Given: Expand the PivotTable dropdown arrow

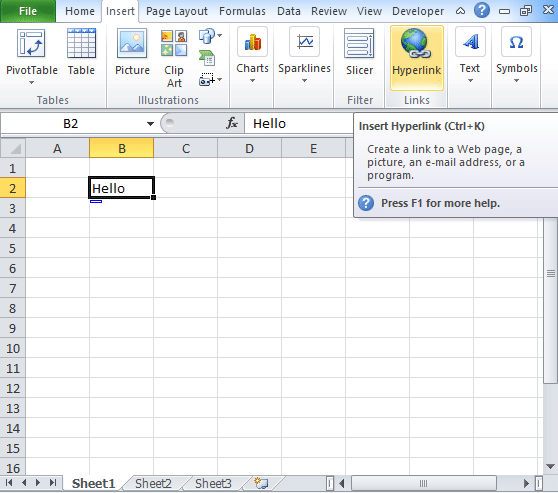Looking at the screenshot, I should point(31,83).
